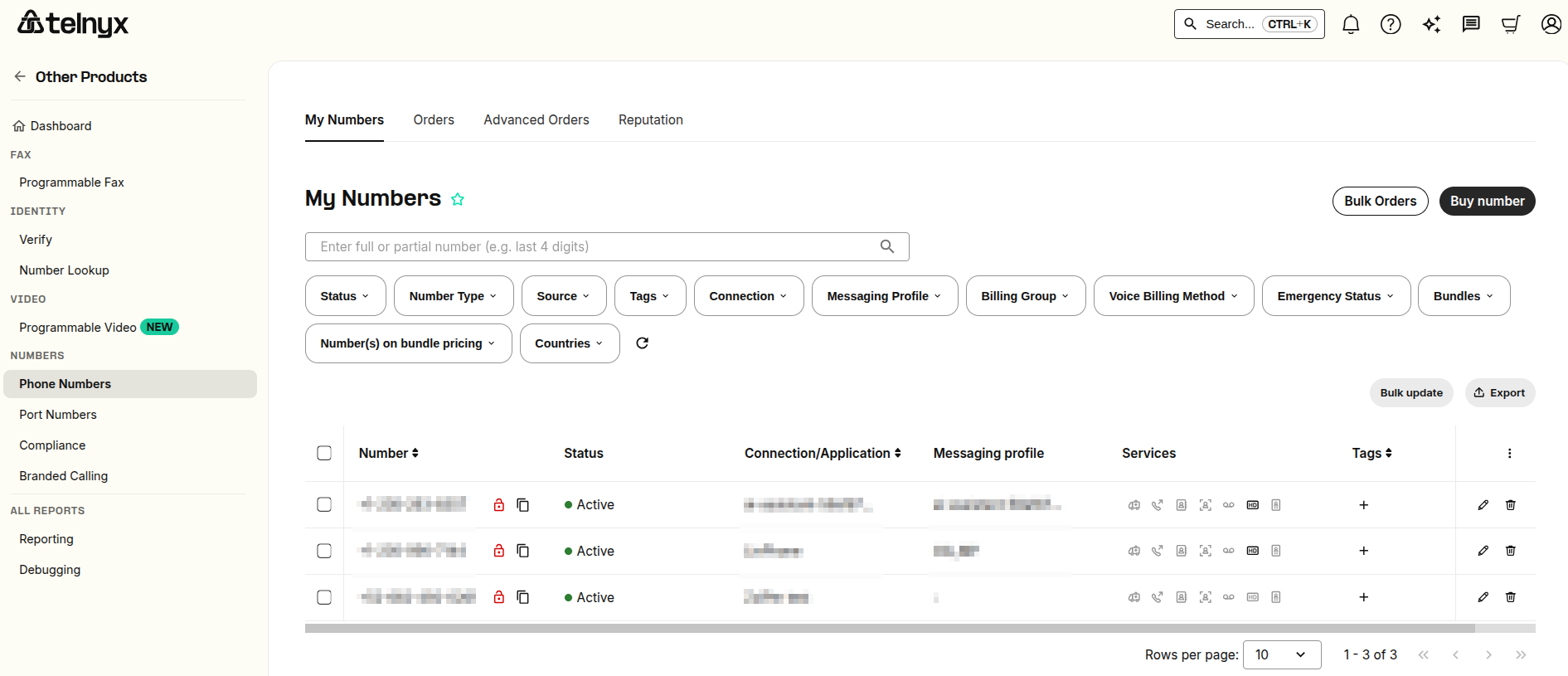The width and height of the screenshot is (1568, 676).
Task: Click the Export button
Action: (1500, 393)
